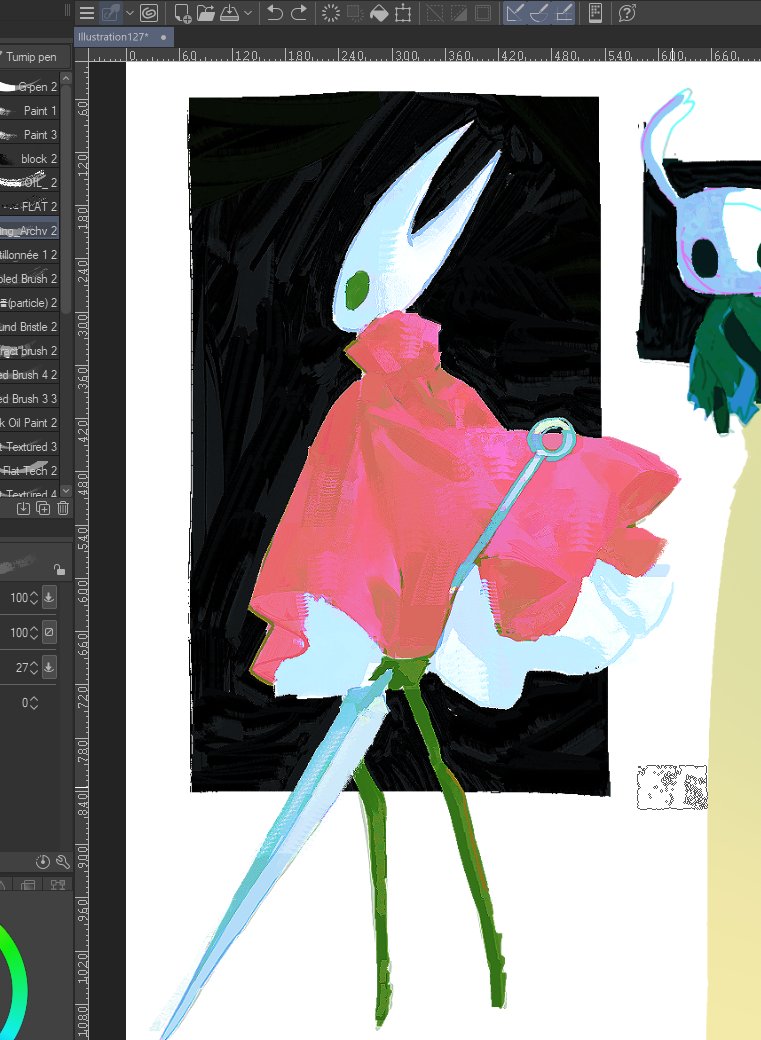The width and height of the screenshot is (761, 1040).
Task: Click the 0 value stepper
Action: click(x=34, y=703)
